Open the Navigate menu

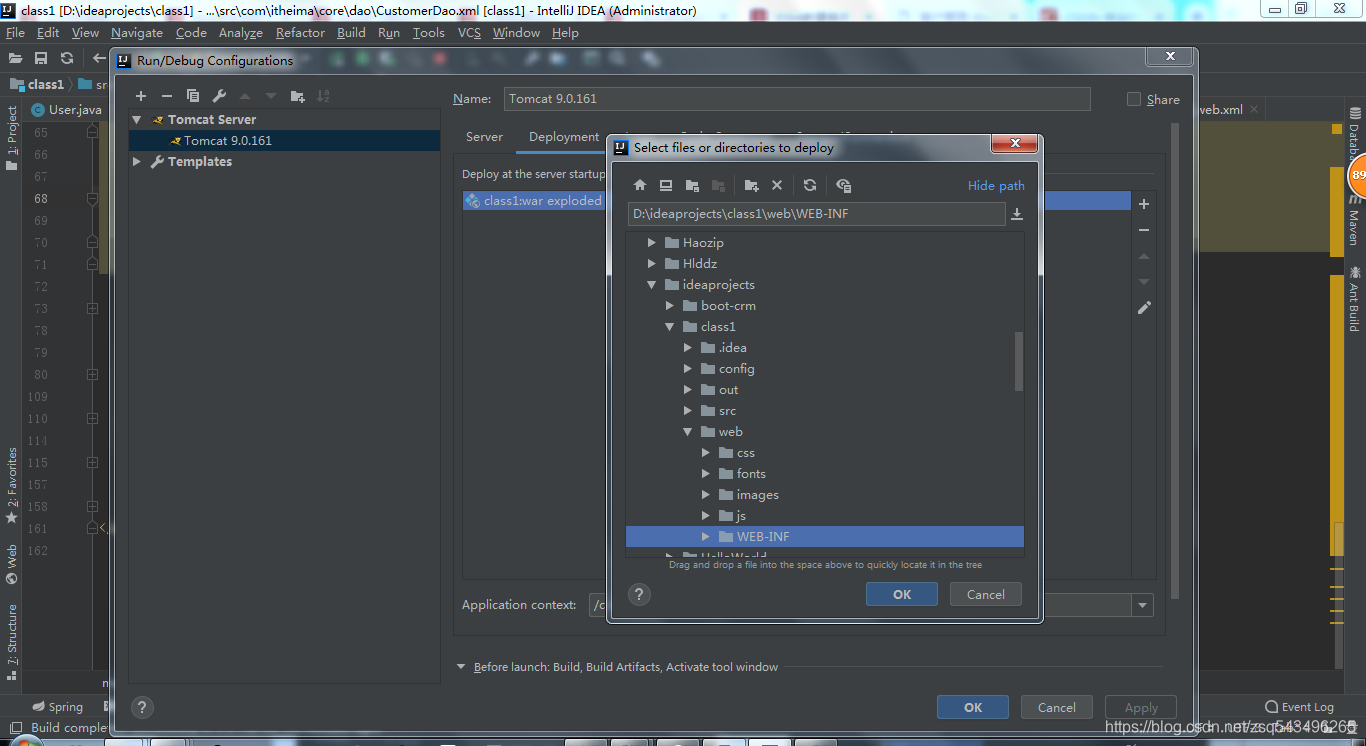coord(137,32)
